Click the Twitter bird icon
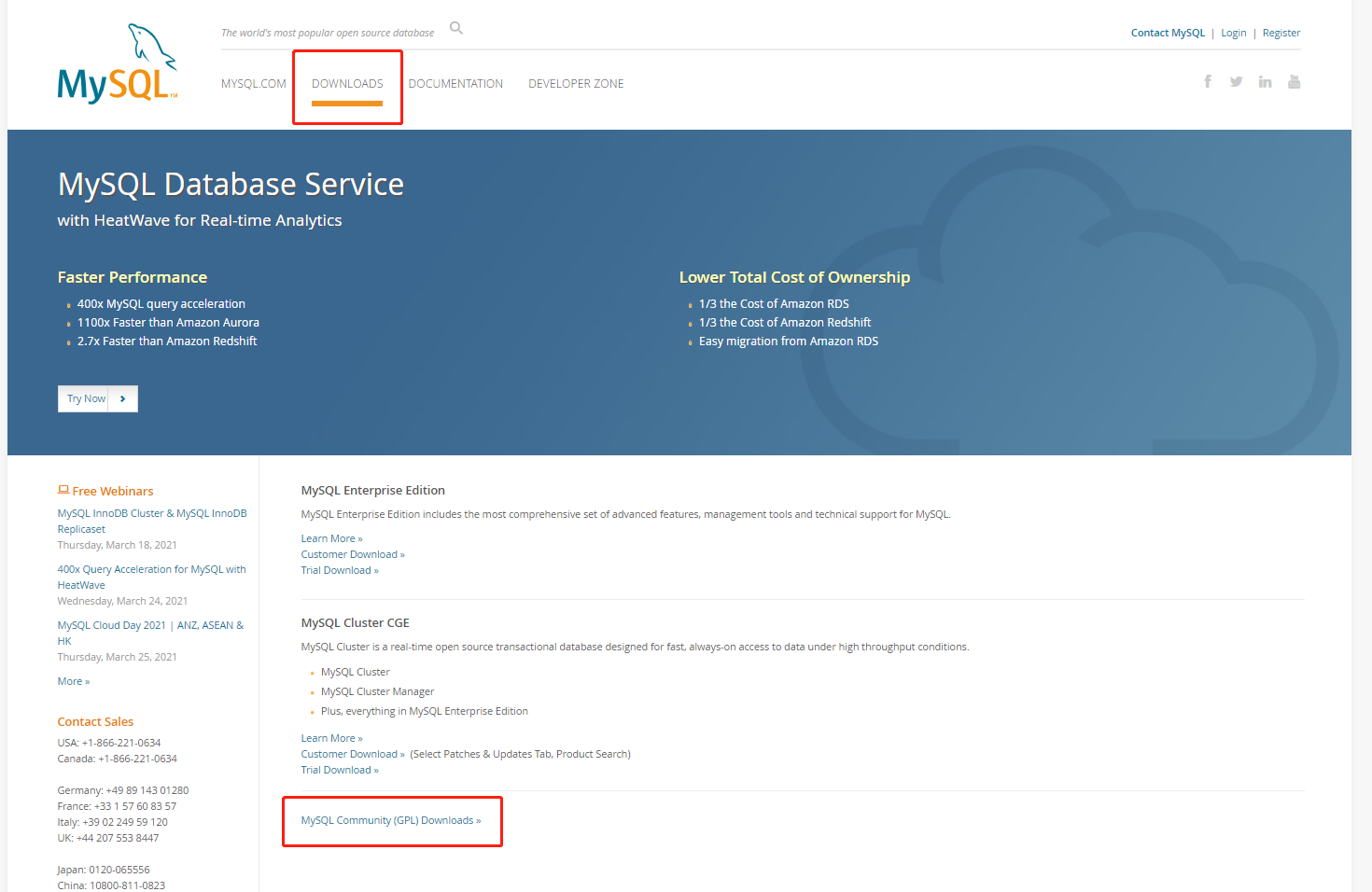The height and width of the screenshot is (892, 1372). click(x=1236, y=81)
